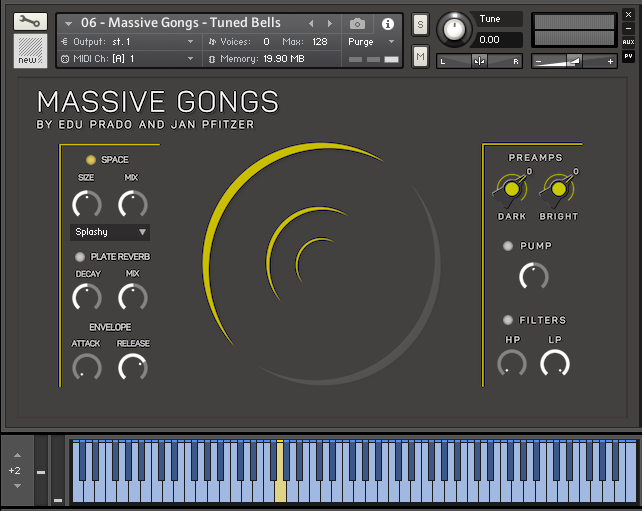The image size is (642, 511).
Task: Open the Purge dropdown menu
Action: pos(371,42)
